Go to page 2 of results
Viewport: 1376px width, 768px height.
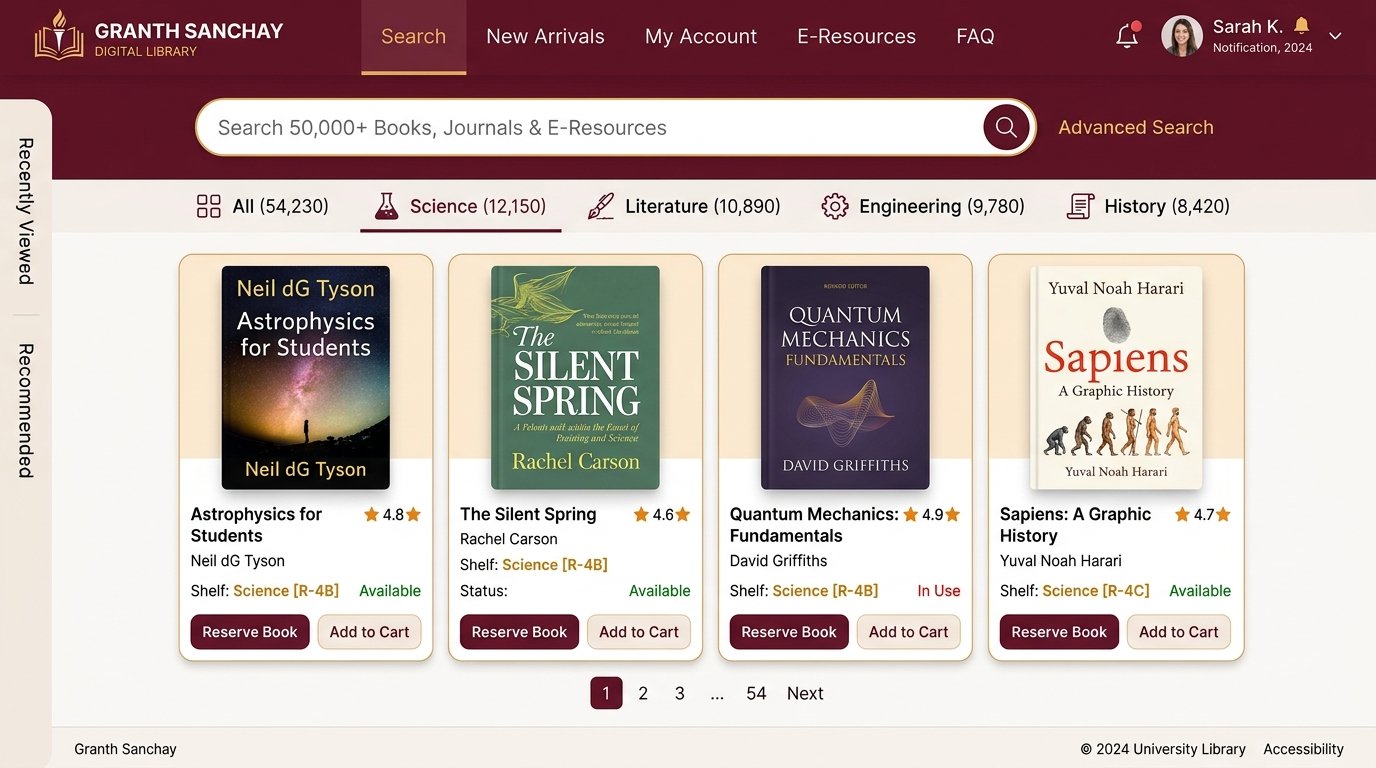point(643,693)
